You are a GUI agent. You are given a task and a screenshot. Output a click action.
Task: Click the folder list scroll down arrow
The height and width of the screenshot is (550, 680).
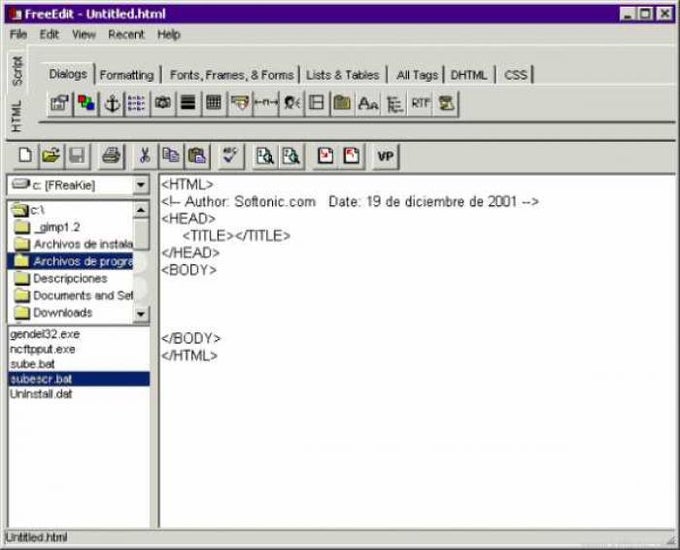[x=141, y=314]
